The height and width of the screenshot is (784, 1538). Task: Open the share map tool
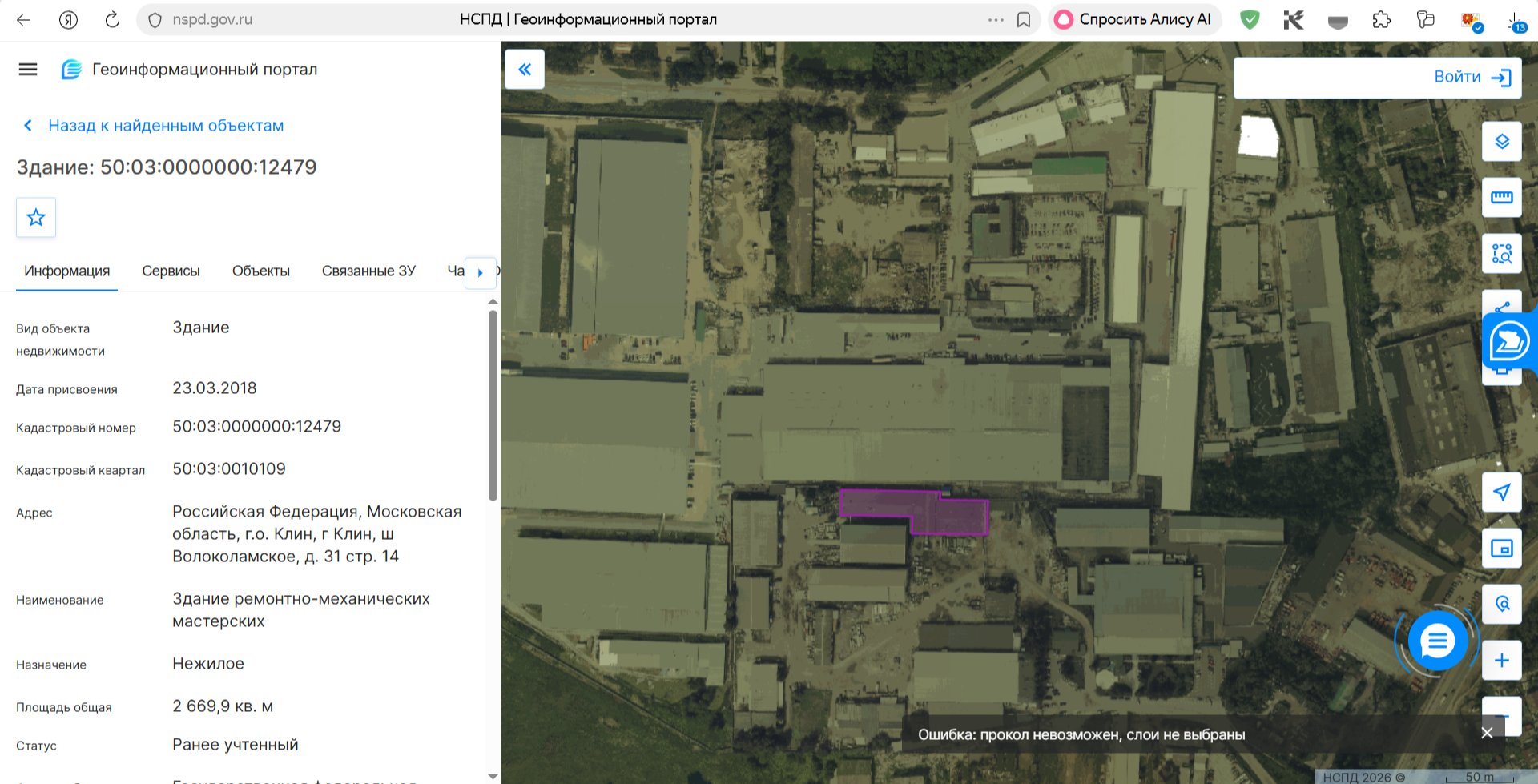click(x=1502, y=304)
